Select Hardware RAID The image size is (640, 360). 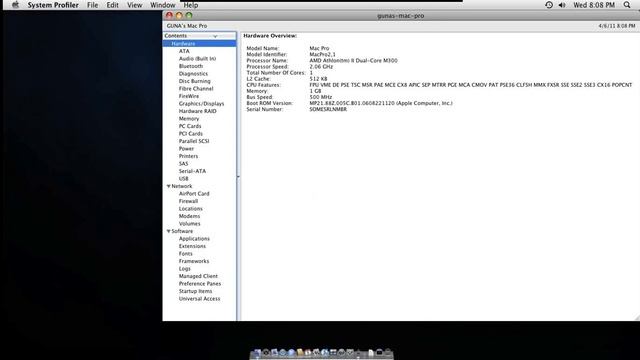(x=197, y=111)
